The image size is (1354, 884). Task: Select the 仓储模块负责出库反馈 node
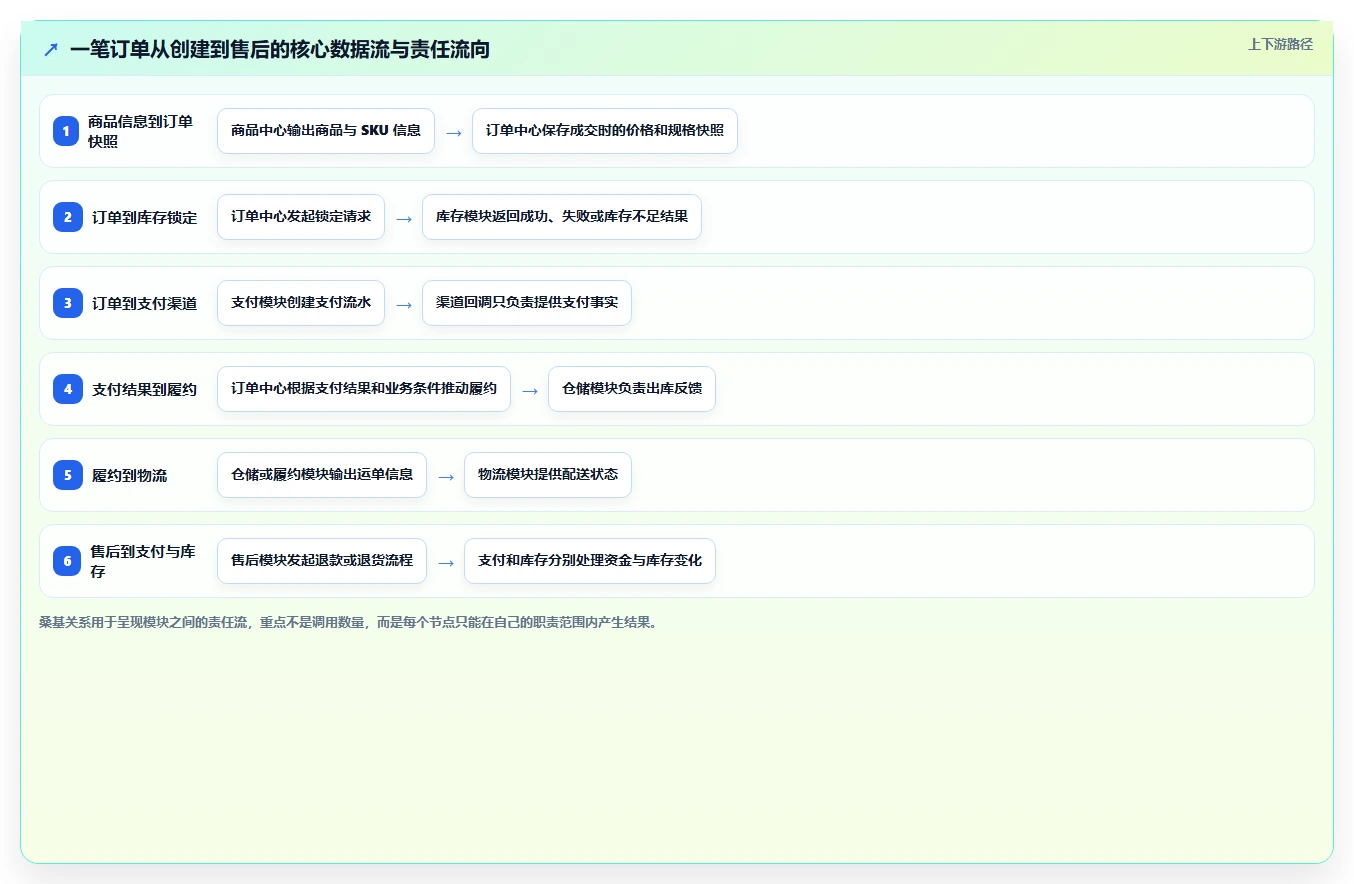(x=632, y=389)
